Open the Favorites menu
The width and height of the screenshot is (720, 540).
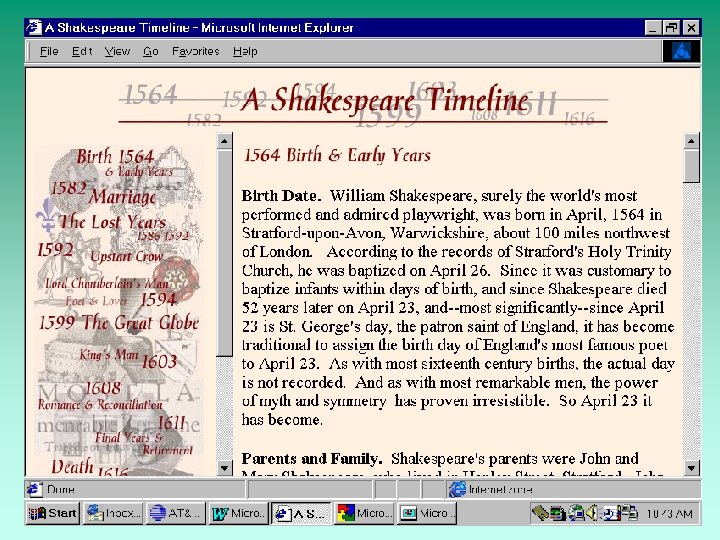point(196,51)
